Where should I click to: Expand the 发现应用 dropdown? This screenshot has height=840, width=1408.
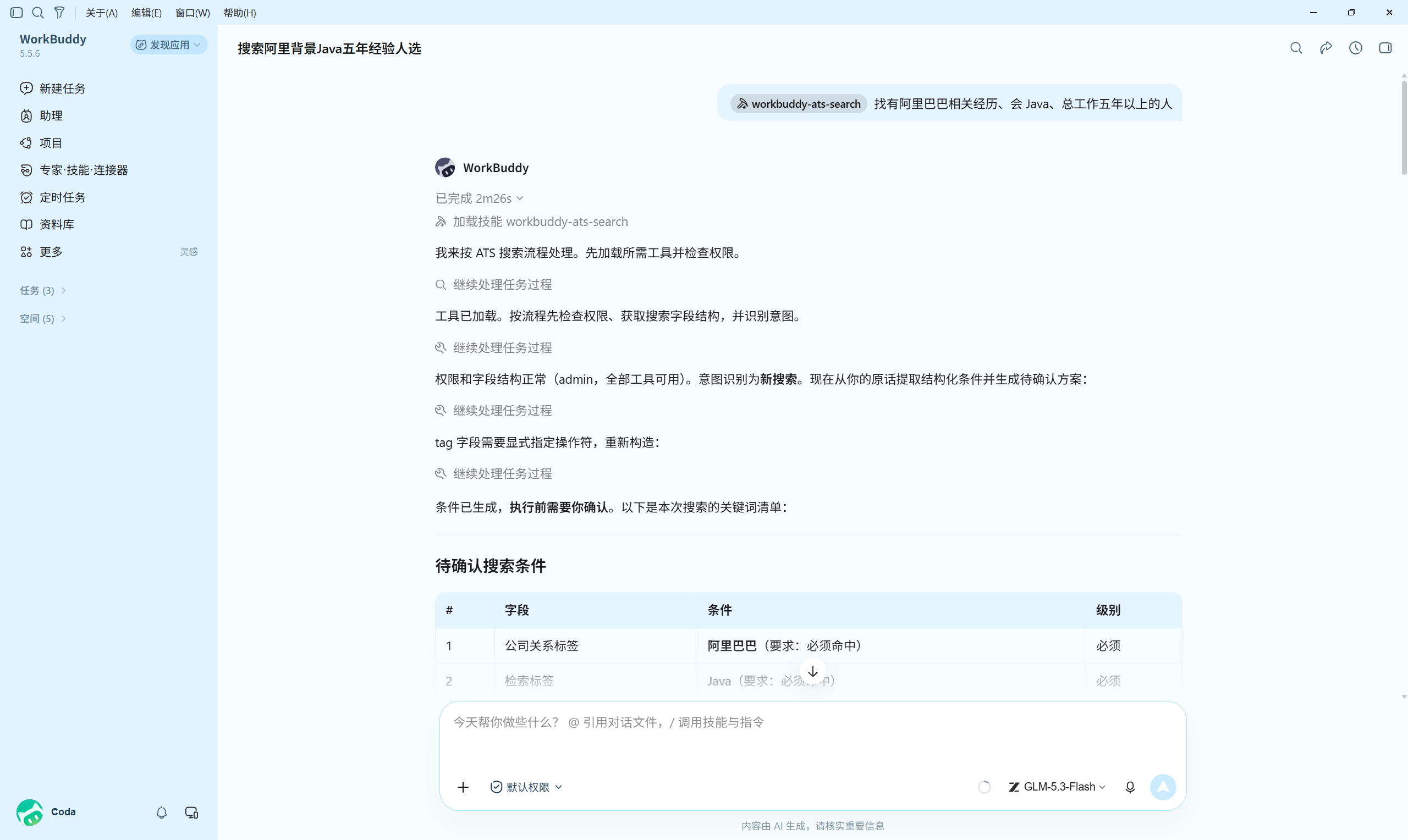(x=169, y=45)
